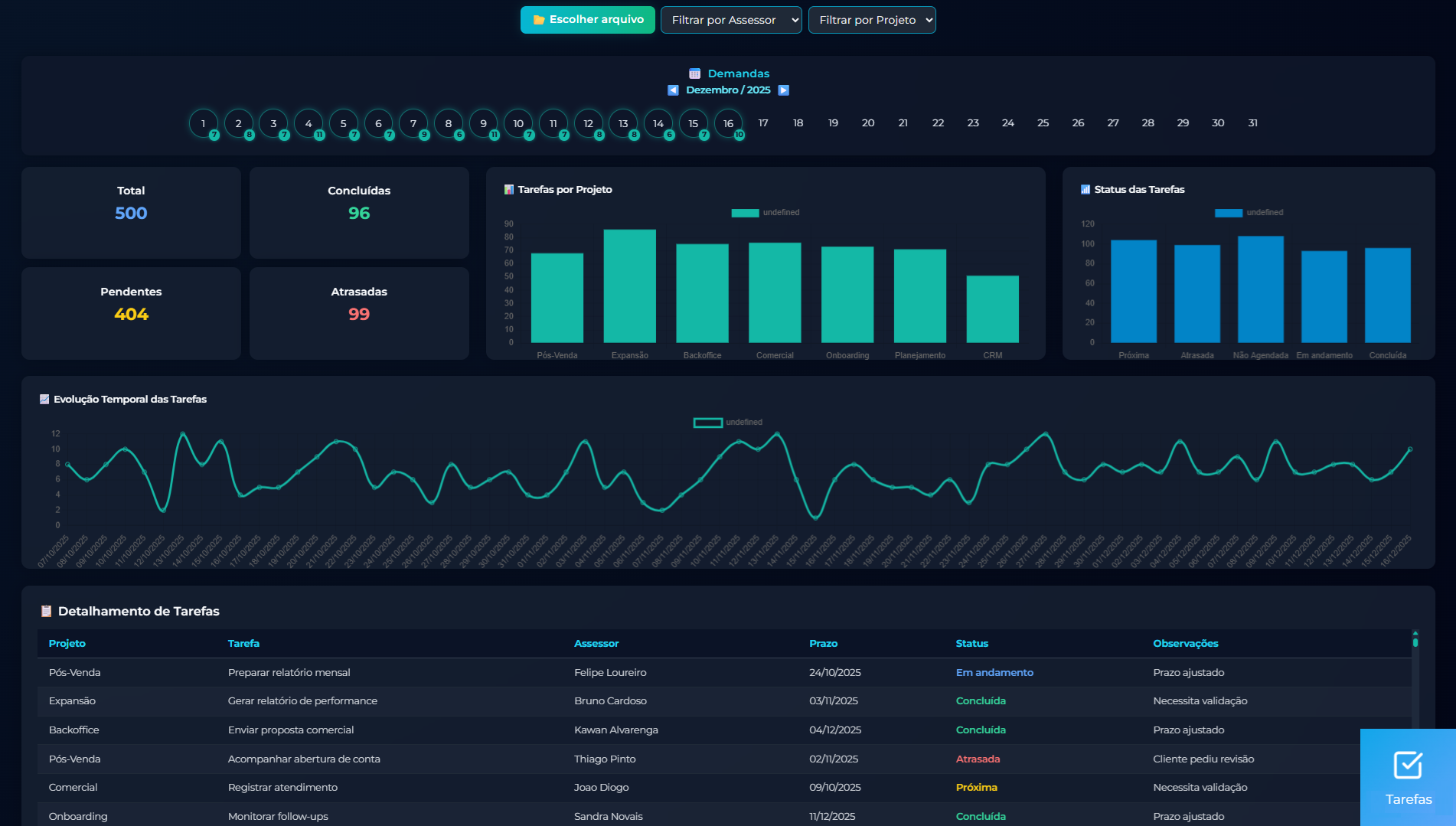This screenshot has width=1456, height=826.
Task: Open the Filtrar por Assessor dropdown
Action: pyautogui.click(x=731, y=20)
